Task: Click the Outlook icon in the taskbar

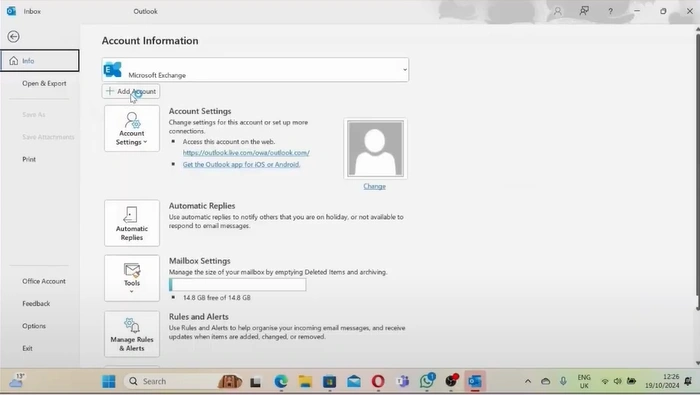Action: [475, 382]
